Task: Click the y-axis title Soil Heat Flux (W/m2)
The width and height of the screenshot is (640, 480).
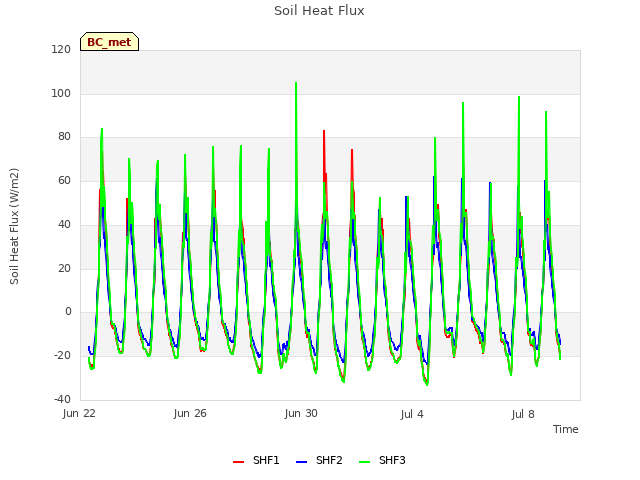Action: [14, 226]
